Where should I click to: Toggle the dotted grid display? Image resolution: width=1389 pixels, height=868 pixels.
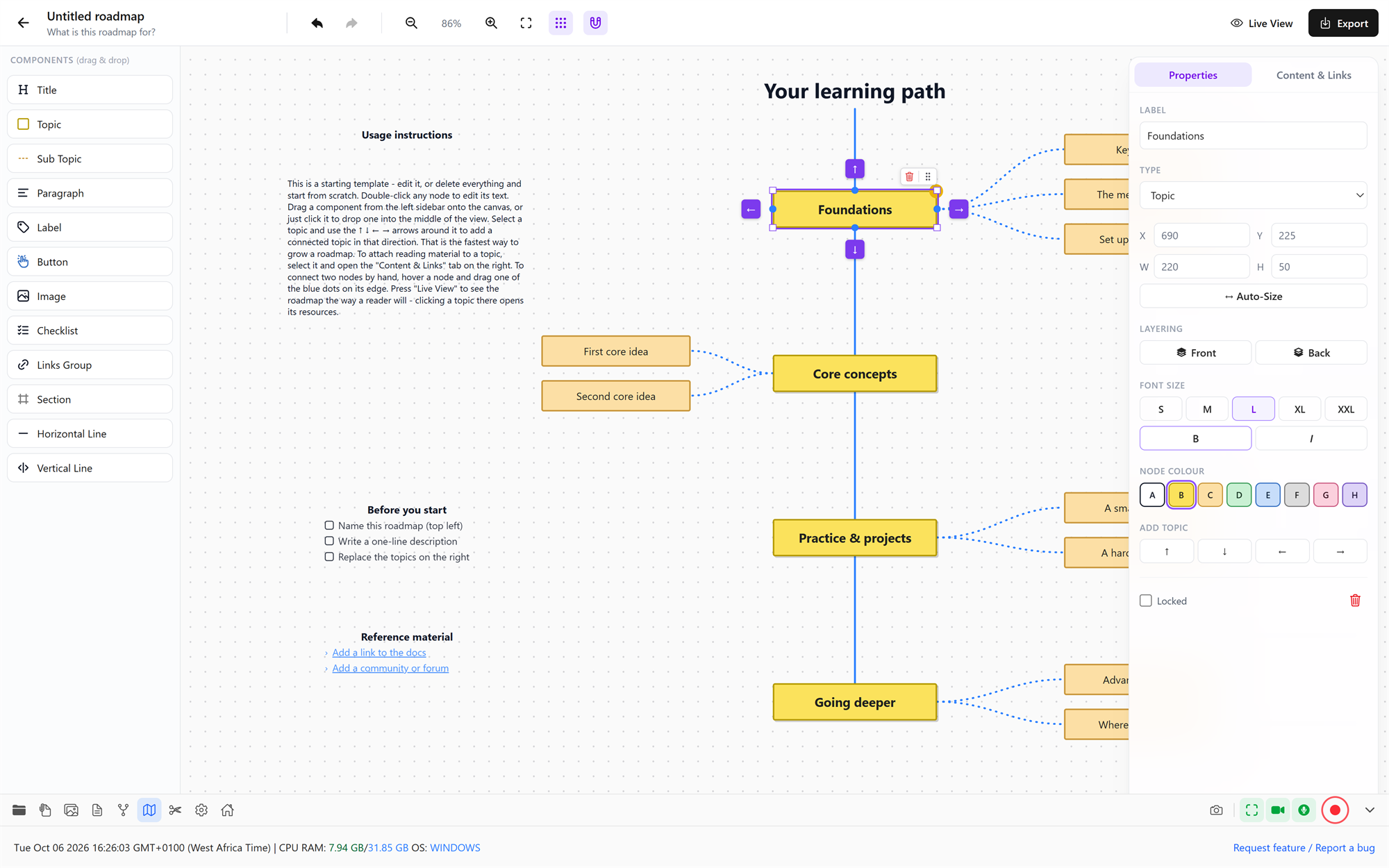click(x=560, y=23)
